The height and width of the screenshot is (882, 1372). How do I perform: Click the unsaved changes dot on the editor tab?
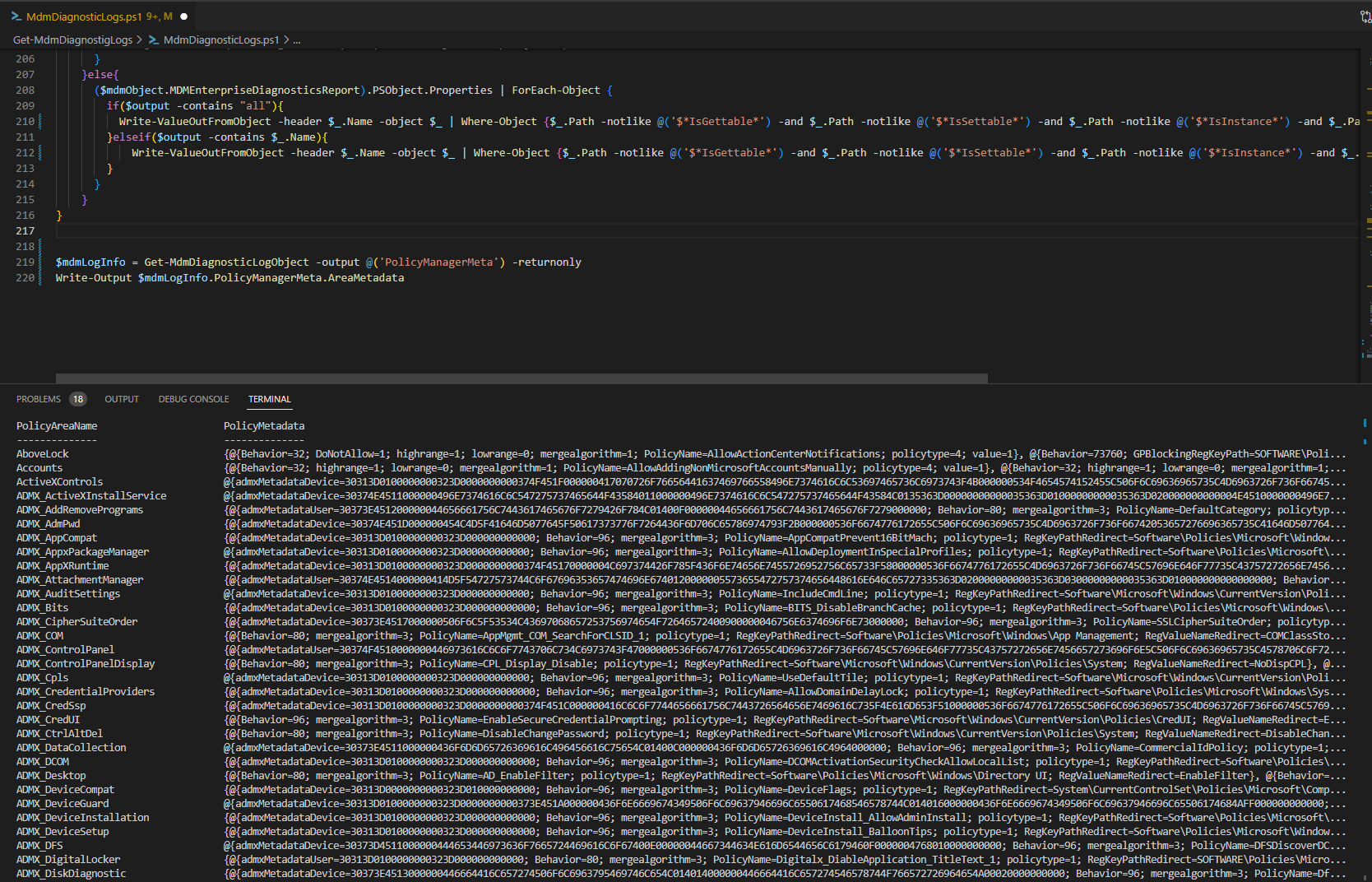pyautogui.click(x=183, y=16)
